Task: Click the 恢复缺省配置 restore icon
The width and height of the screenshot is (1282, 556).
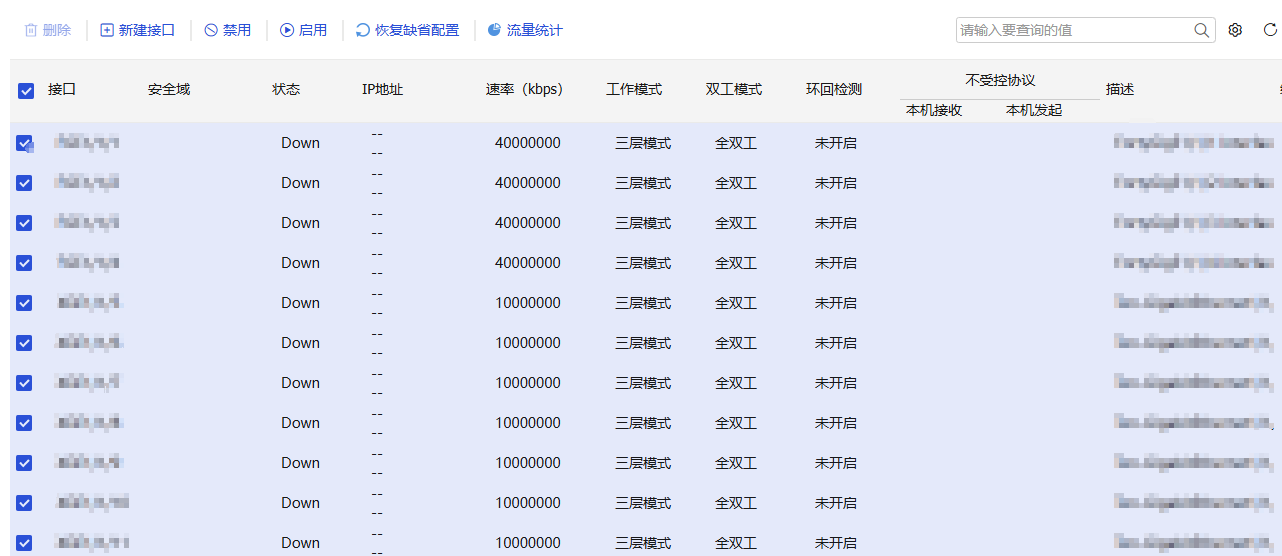Action: (x=363, y=31)
